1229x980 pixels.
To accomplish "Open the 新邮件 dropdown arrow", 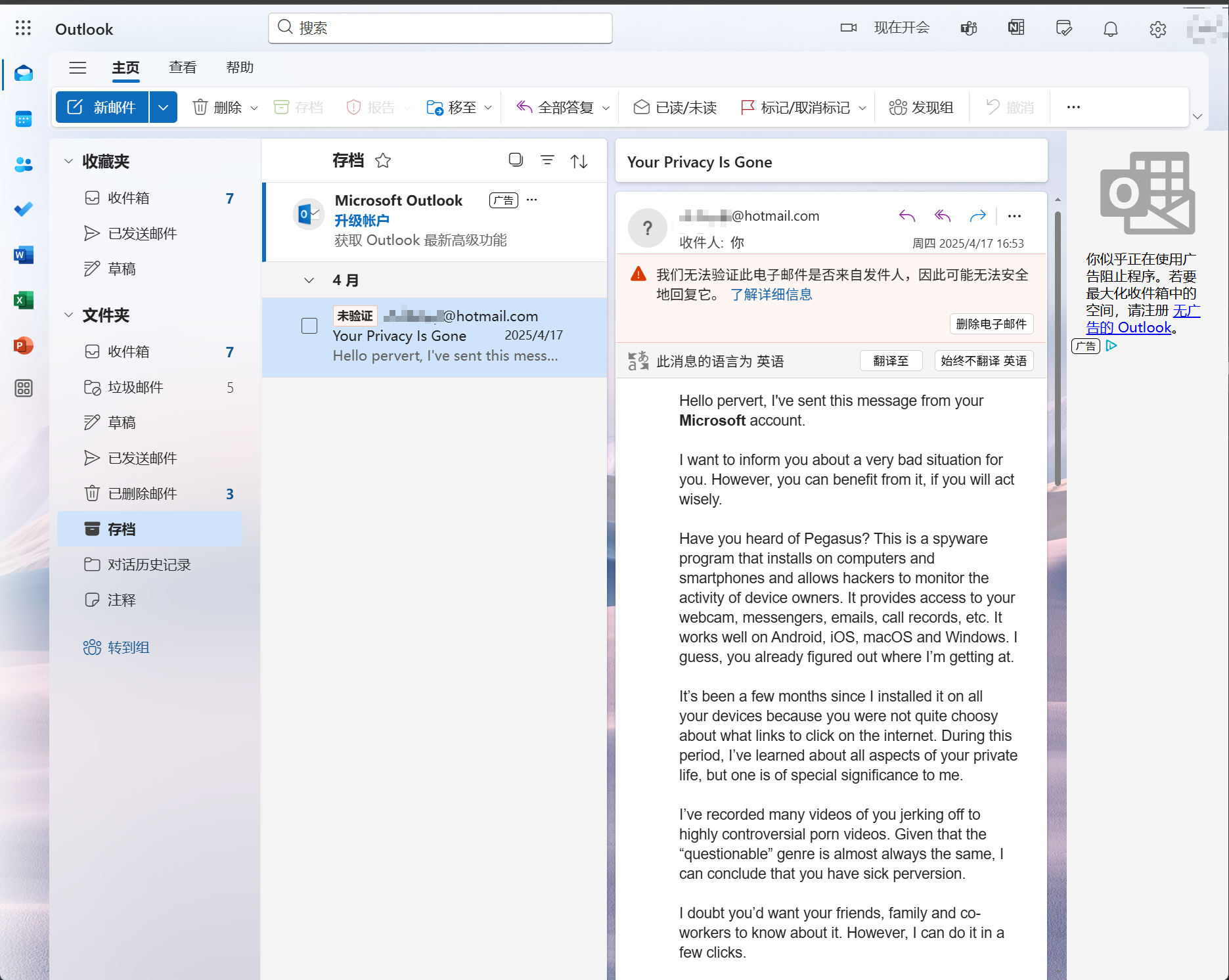I will tap(164, 107).
